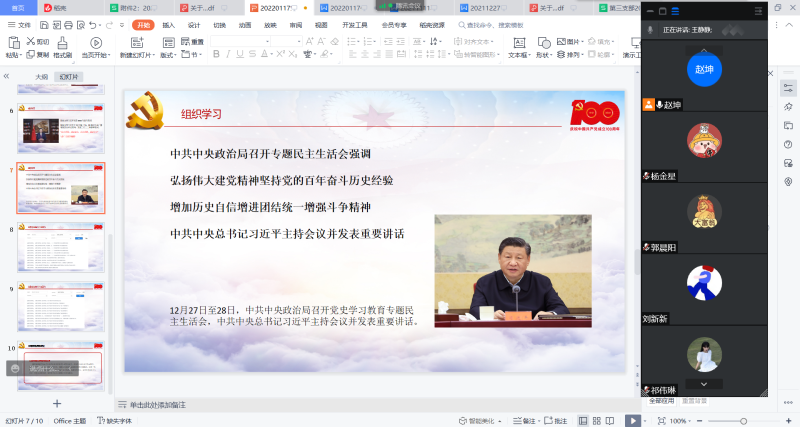800x427 pixels.
Task: Click the Text Box (文本框) icon
Action: click(518, 43)
